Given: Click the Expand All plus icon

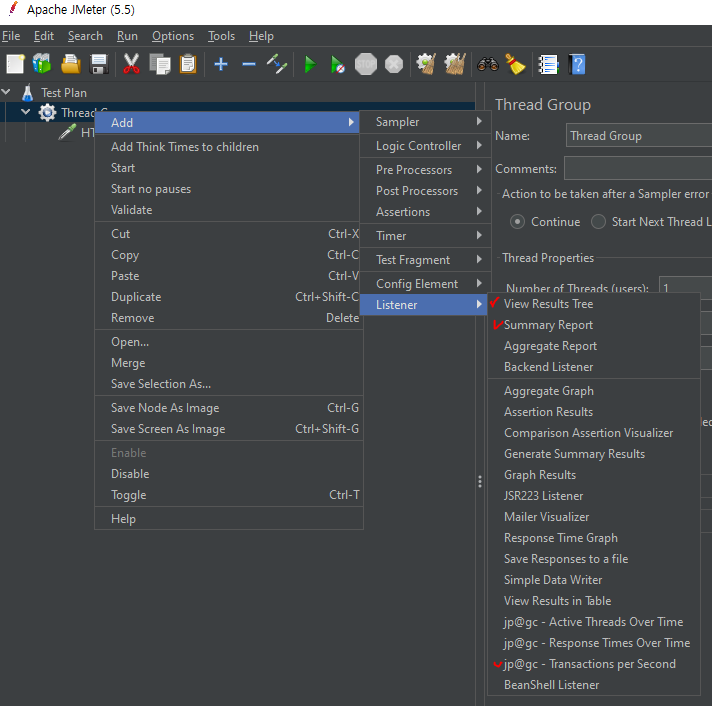Looking at the screenshot, I should click(221, 64).
